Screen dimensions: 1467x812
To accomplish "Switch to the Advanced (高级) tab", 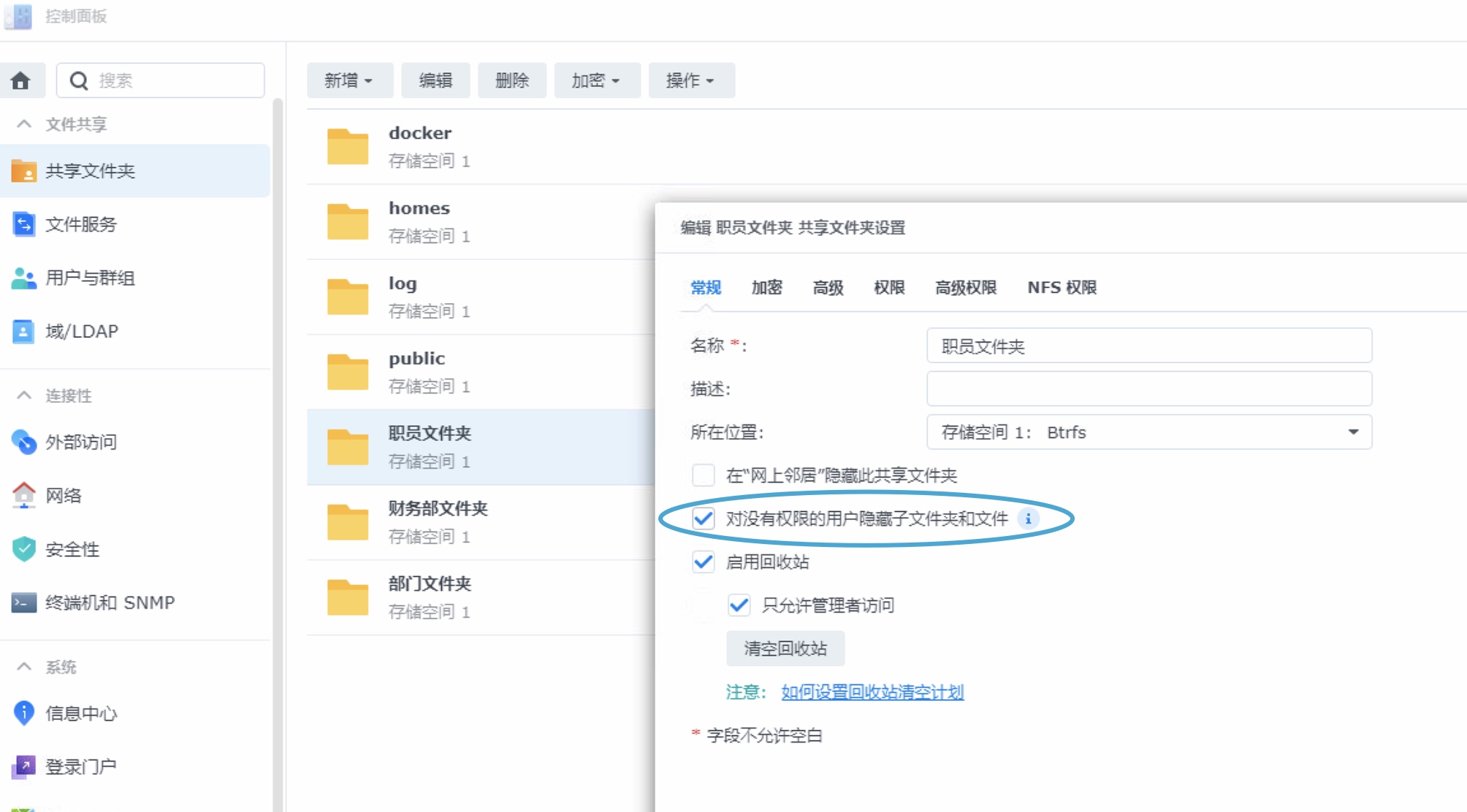I will pyautogui.click(x=828, y=288).
